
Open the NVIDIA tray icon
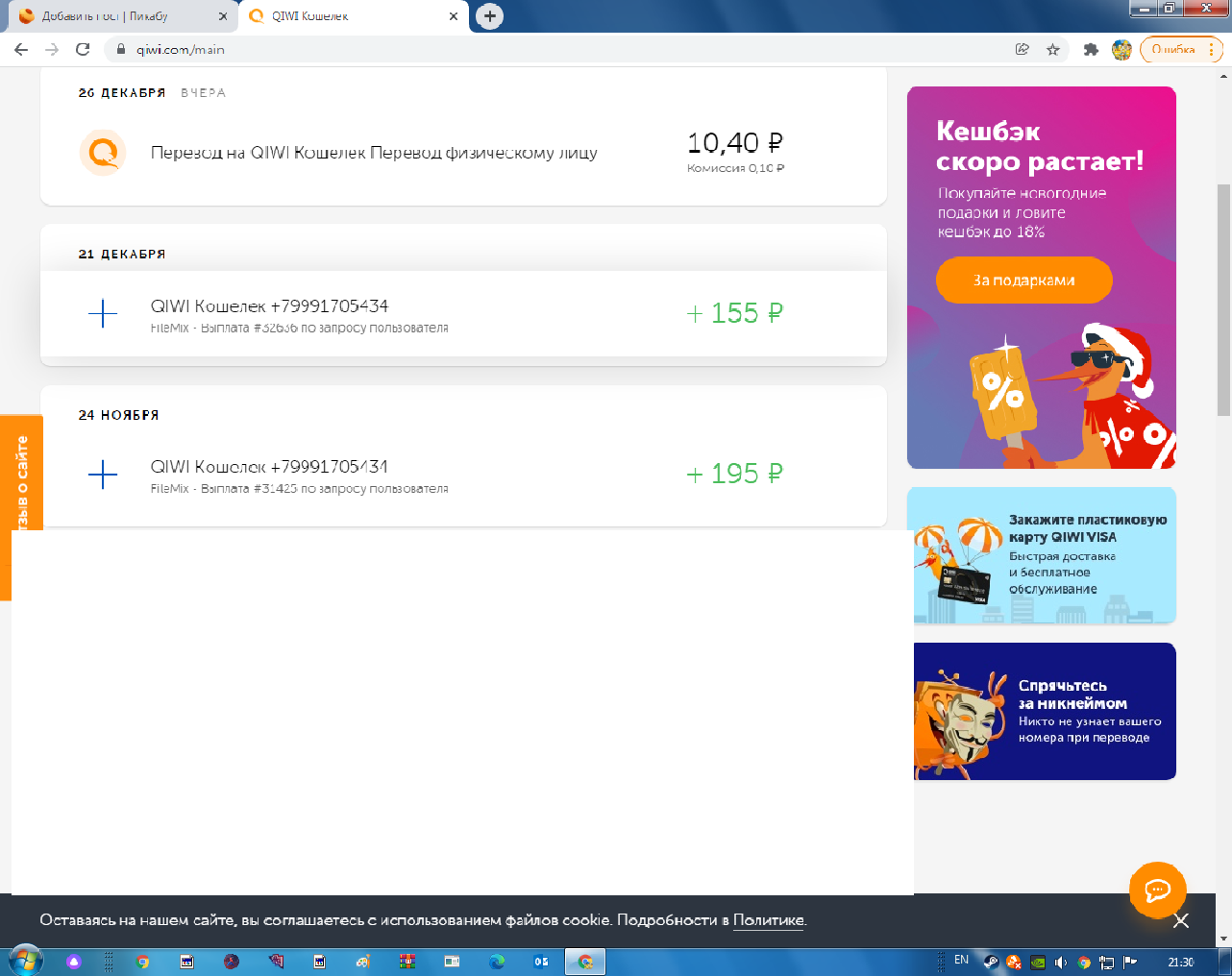click(1038, 962)
